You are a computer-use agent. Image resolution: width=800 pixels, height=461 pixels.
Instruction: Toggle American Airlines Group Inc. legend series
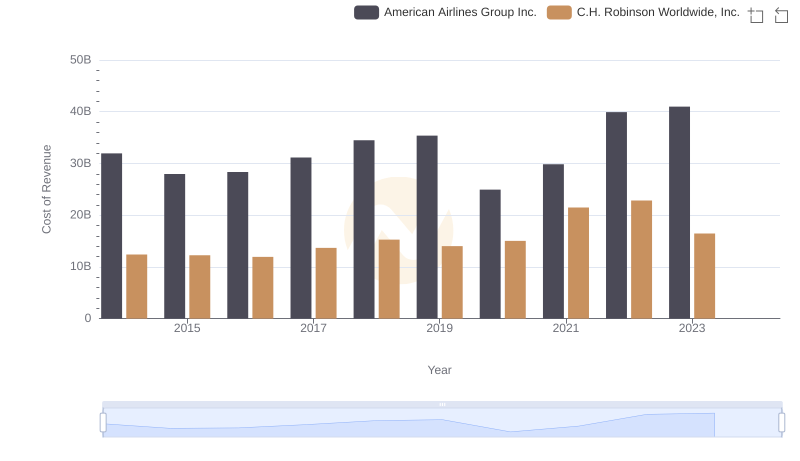point(445,12)
